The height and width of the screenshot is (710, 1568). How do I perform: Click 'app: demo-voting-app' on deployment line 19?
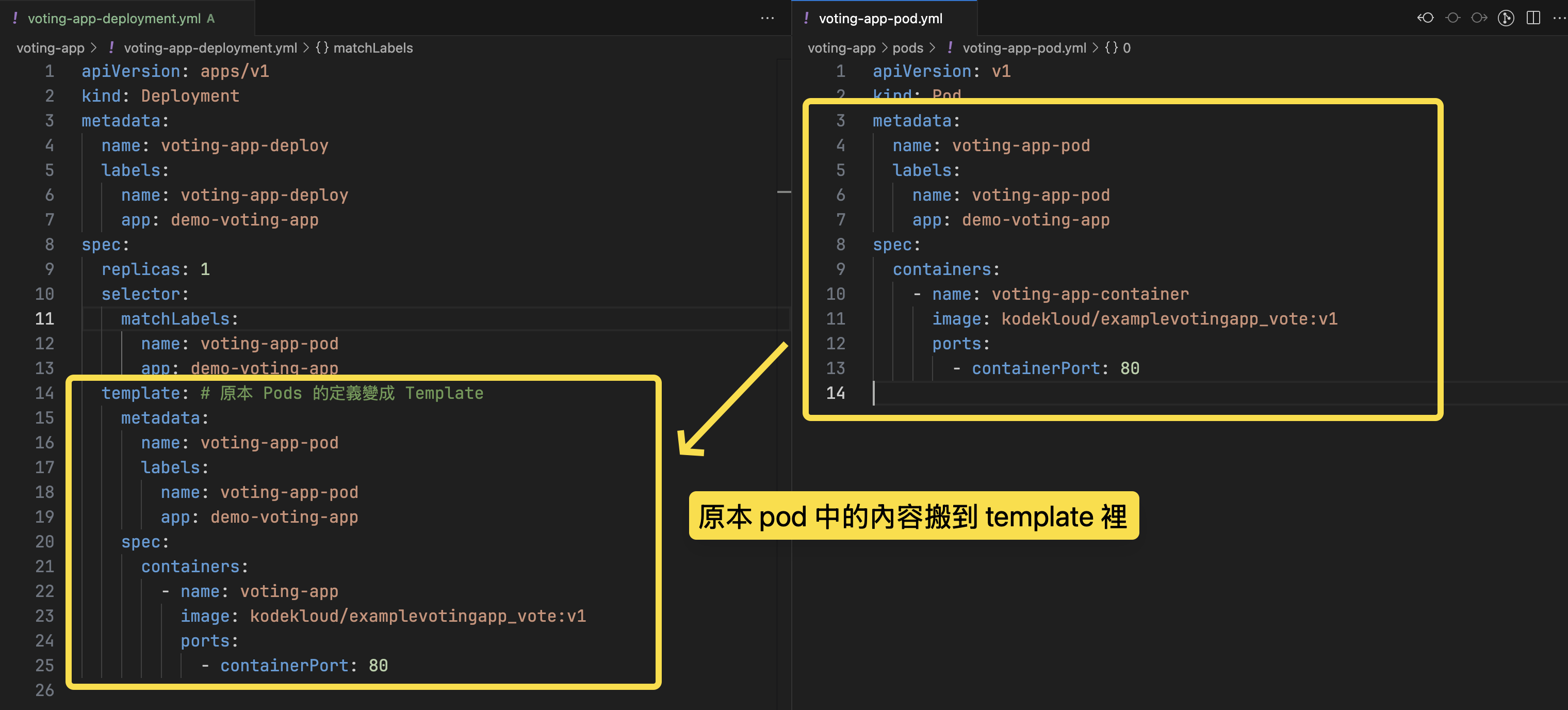[x=259, y=517]
